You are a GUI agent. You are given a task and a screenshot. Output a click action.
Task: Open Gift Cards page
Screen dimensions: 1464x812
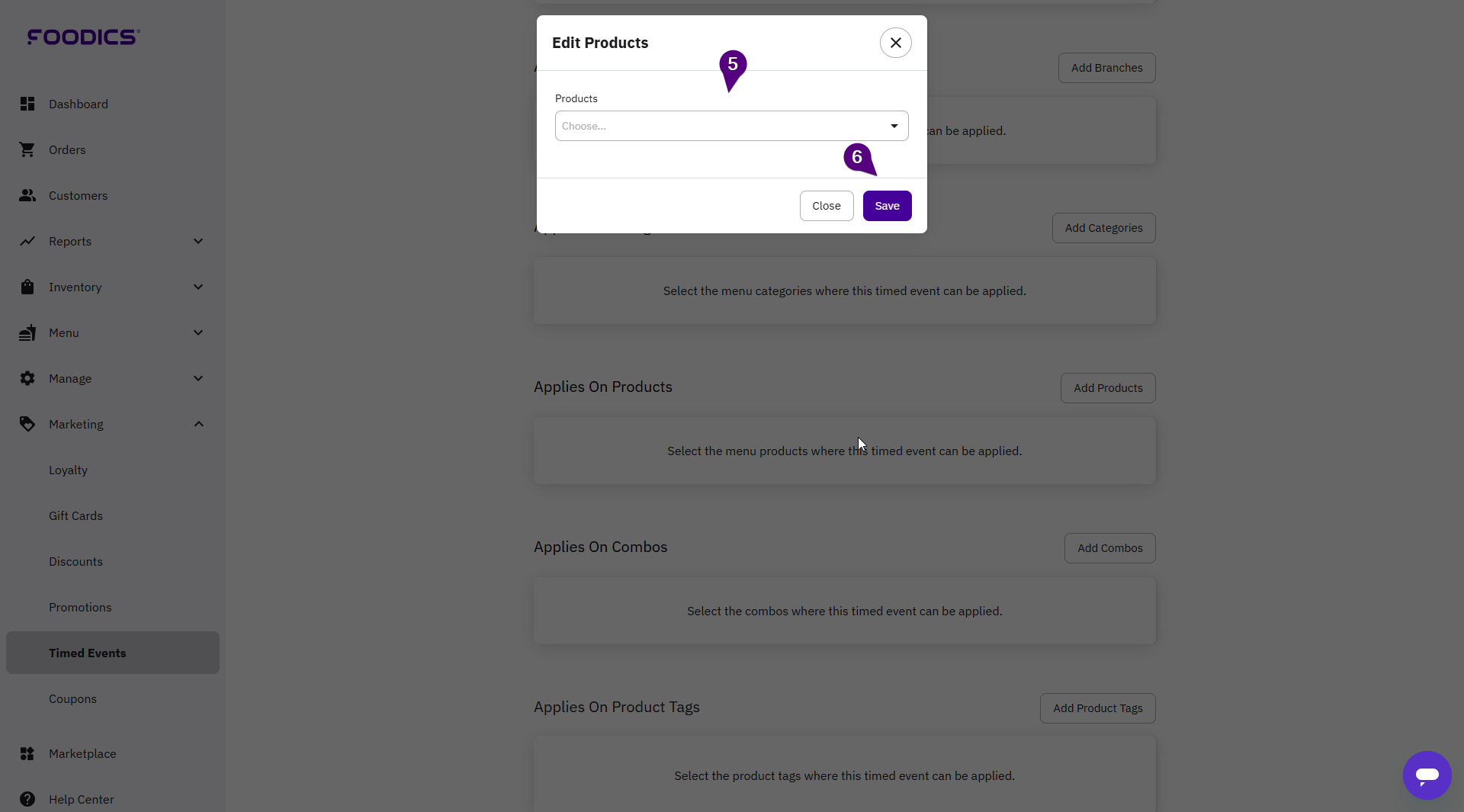[x=75, y=515]
